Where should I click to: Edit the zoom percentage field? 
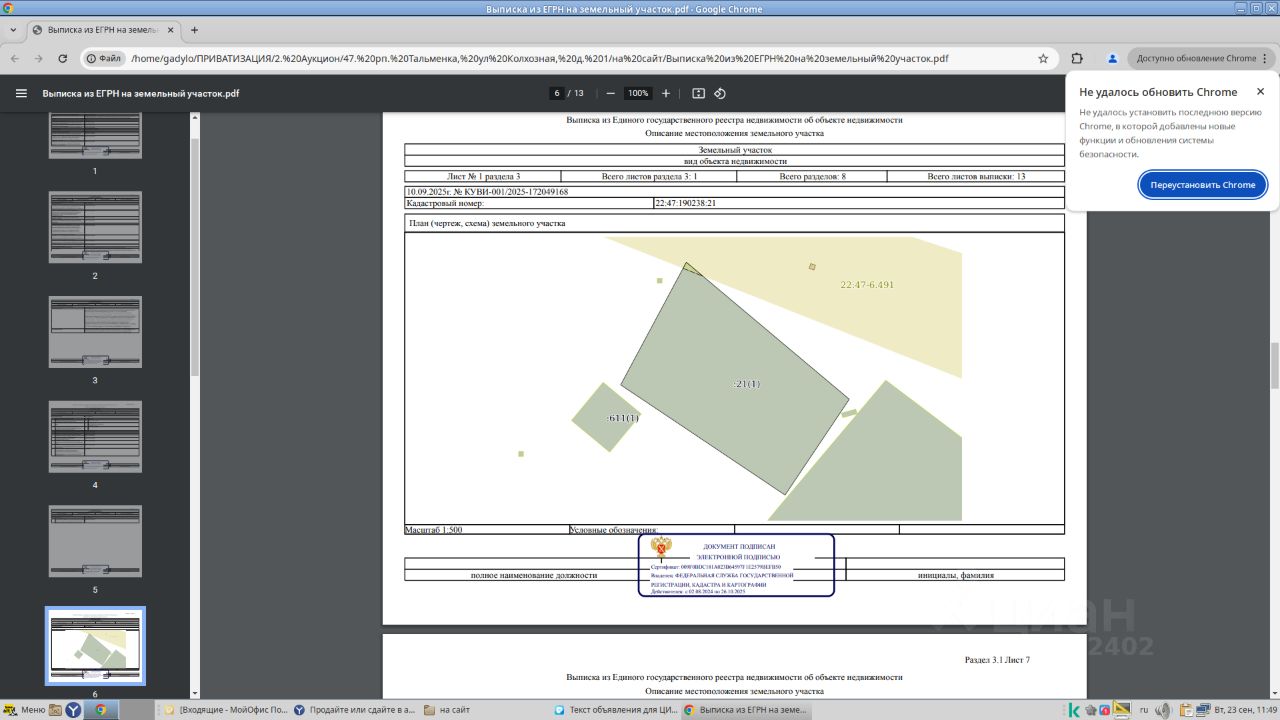(x=637, y=93)
